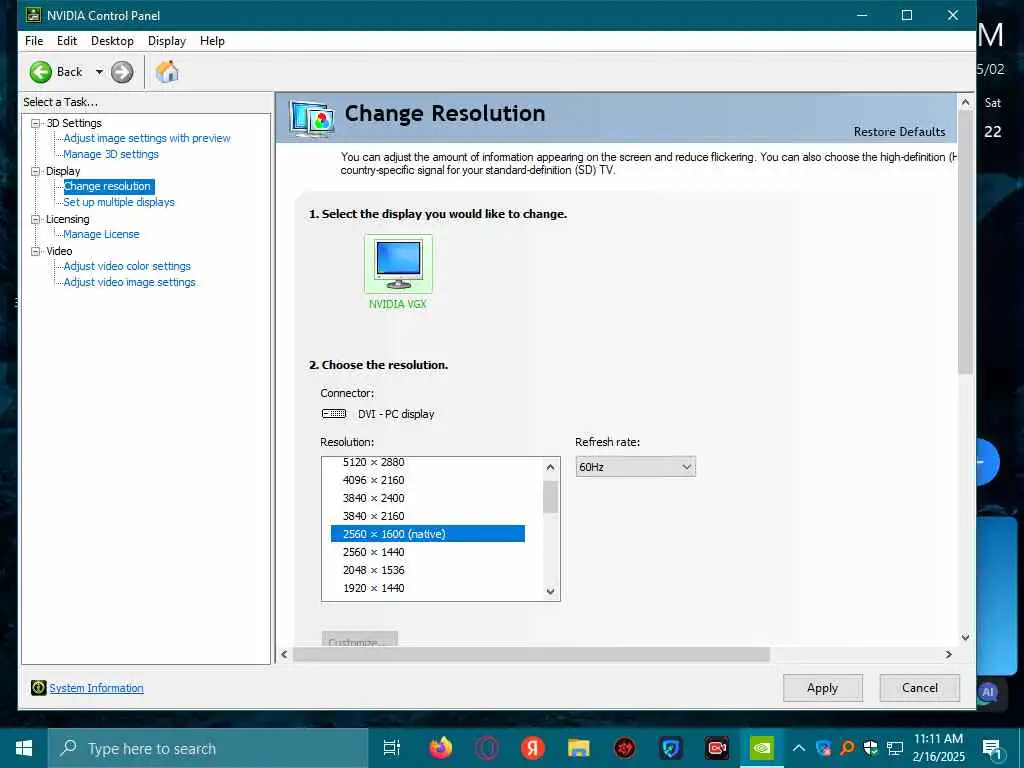Screen dimensions: 1024x768
Task: Open the Edit menu
Action: (67, 40)
